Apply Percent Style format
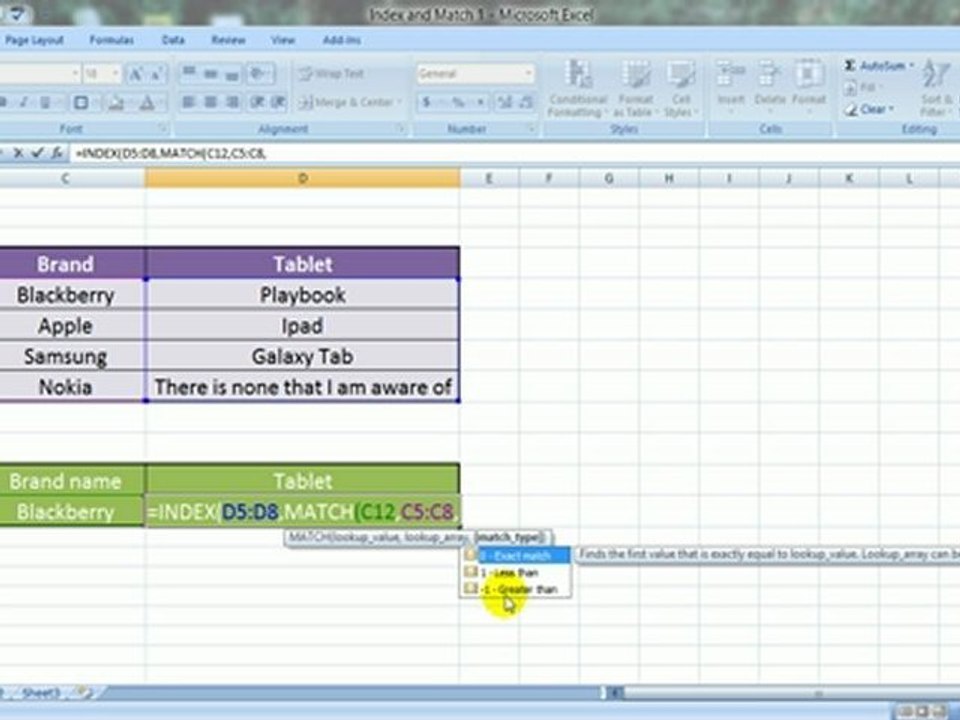Viewport: 960px width, 720px height. pos(458,102)
